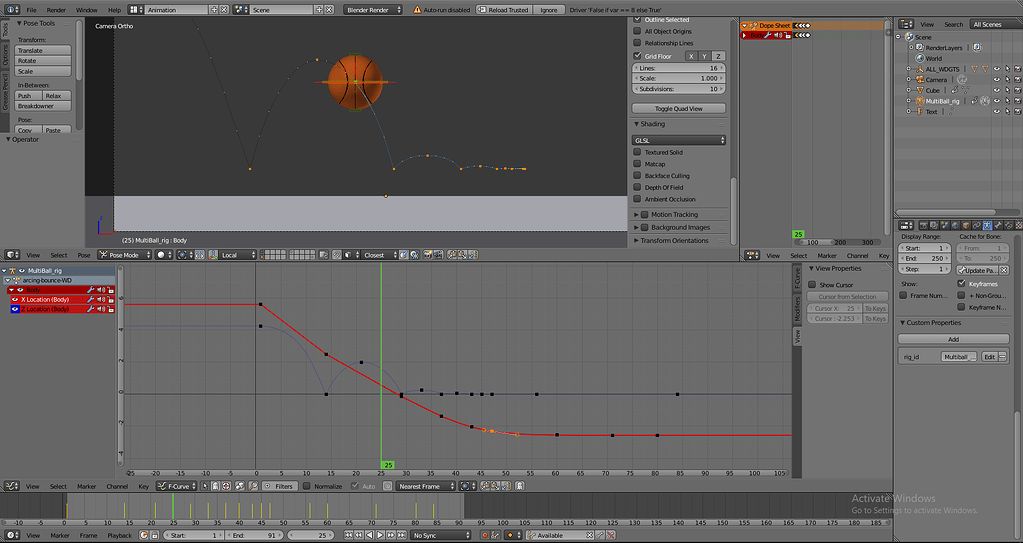1023x543 pixels.
Task: Open the timeline Playback menu
Action: tap(119, 535)
